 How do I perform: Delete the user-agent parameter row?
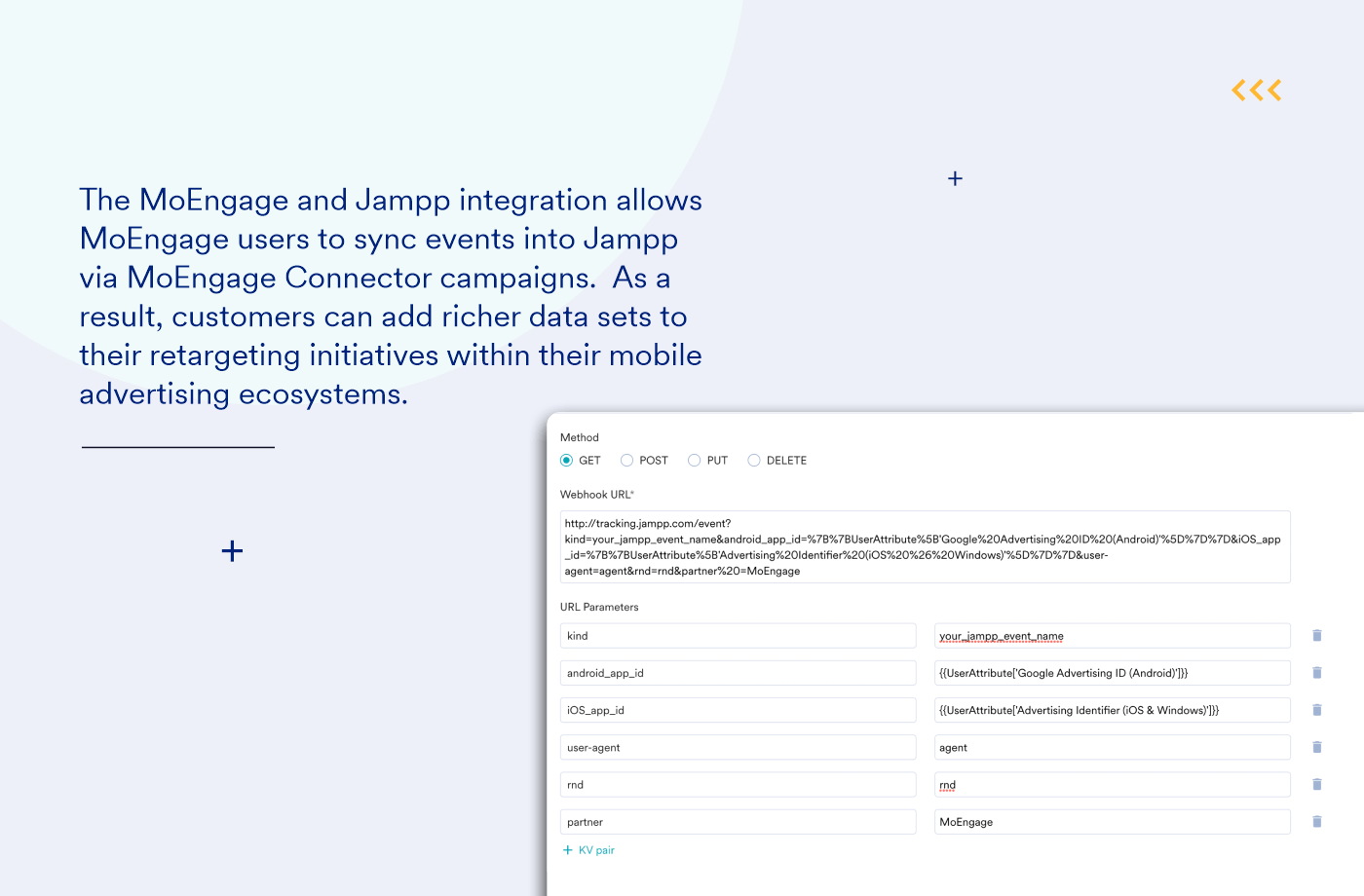[x=1317, y=747]
